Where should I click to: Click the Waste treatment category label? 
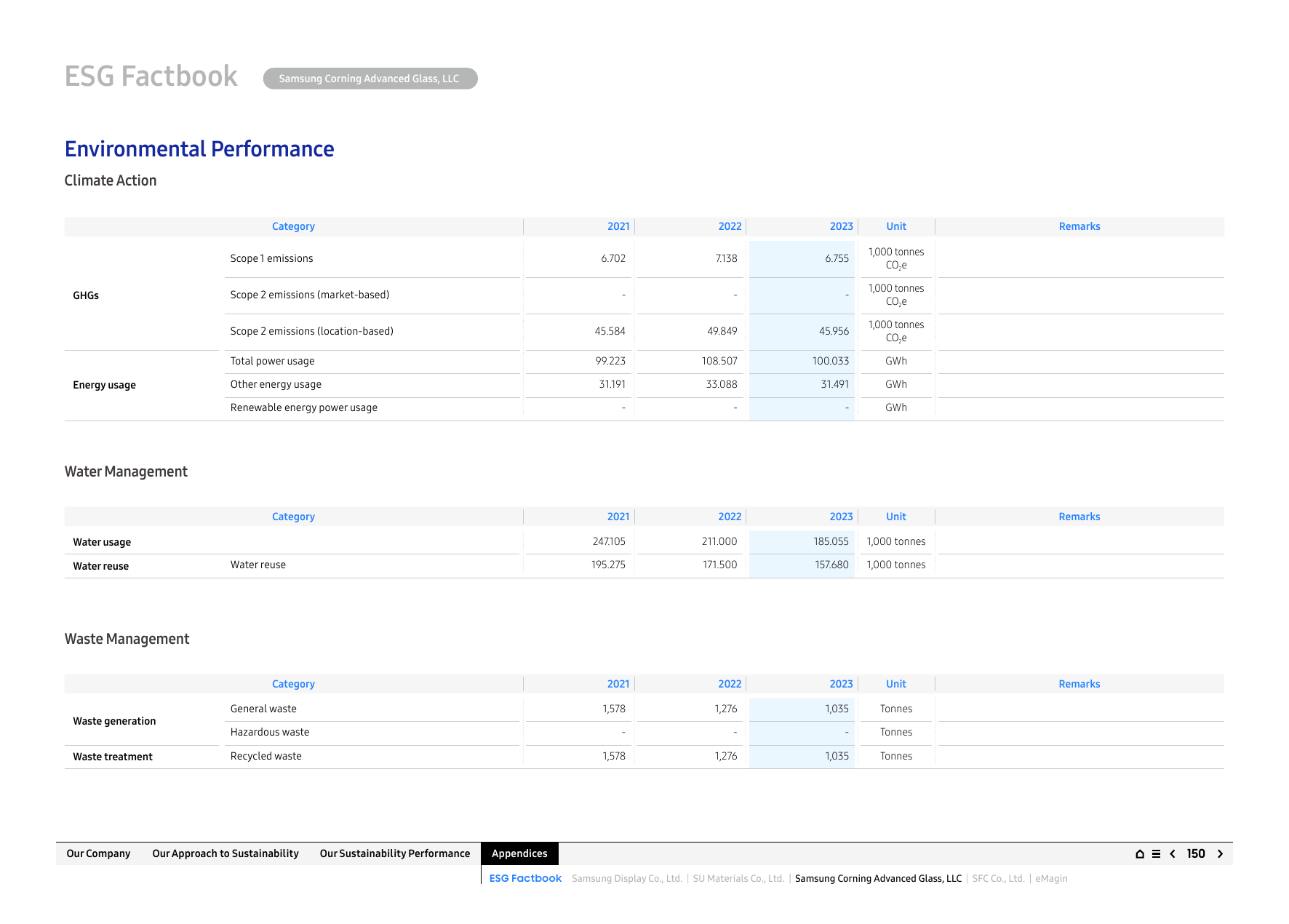(113, 757)
